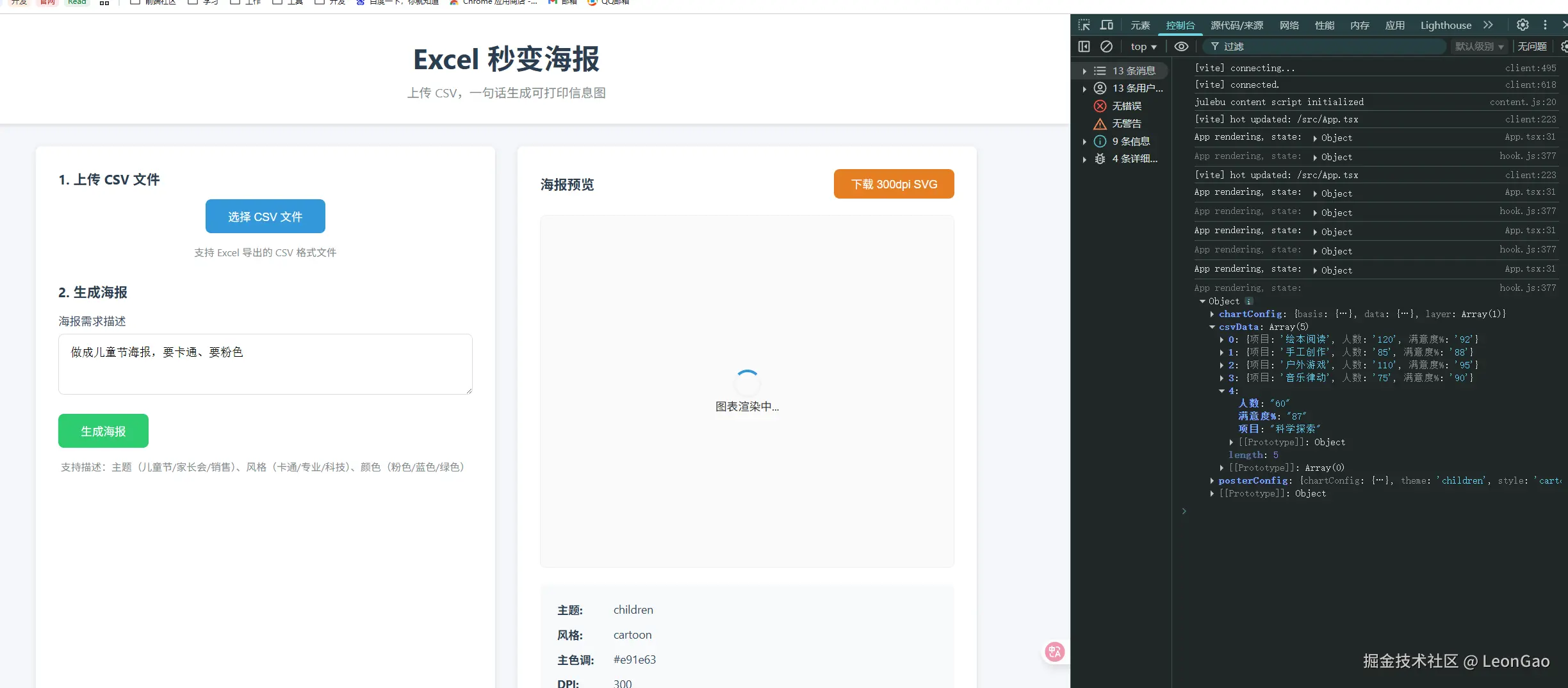Expand the 13 条消息 sidebar group
The image size is (1568, 688).
pos(1084,71)
